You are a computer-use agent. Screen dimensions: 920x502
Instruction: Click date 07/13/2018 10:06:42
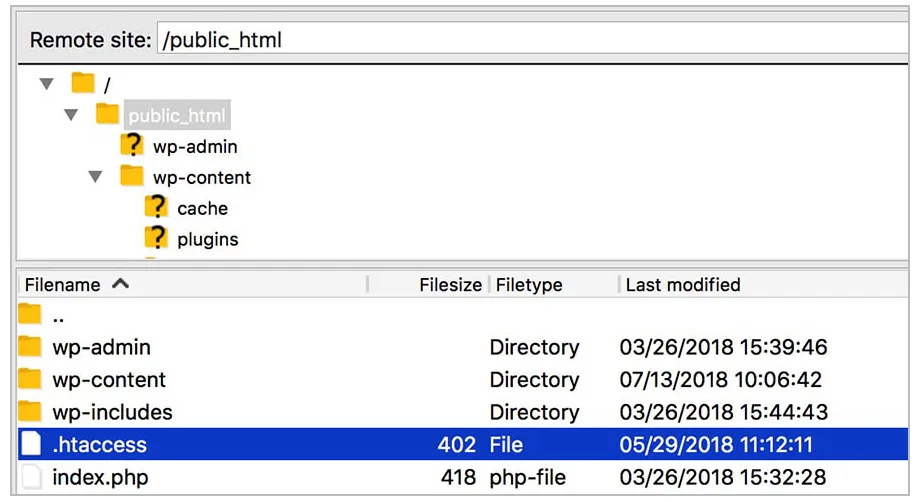721,380
